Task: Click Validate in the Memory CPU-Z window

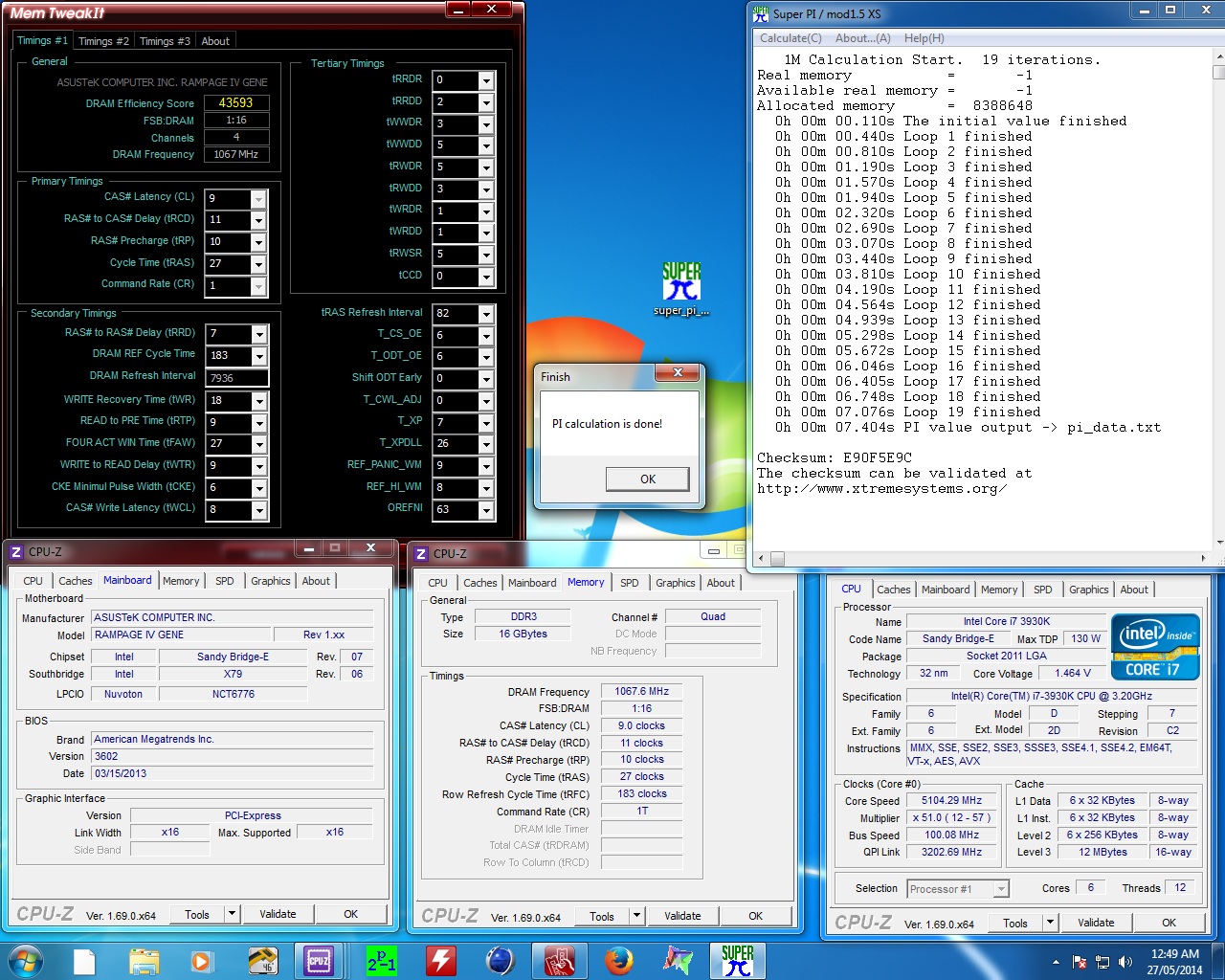Action: click(x=682, y=916)
